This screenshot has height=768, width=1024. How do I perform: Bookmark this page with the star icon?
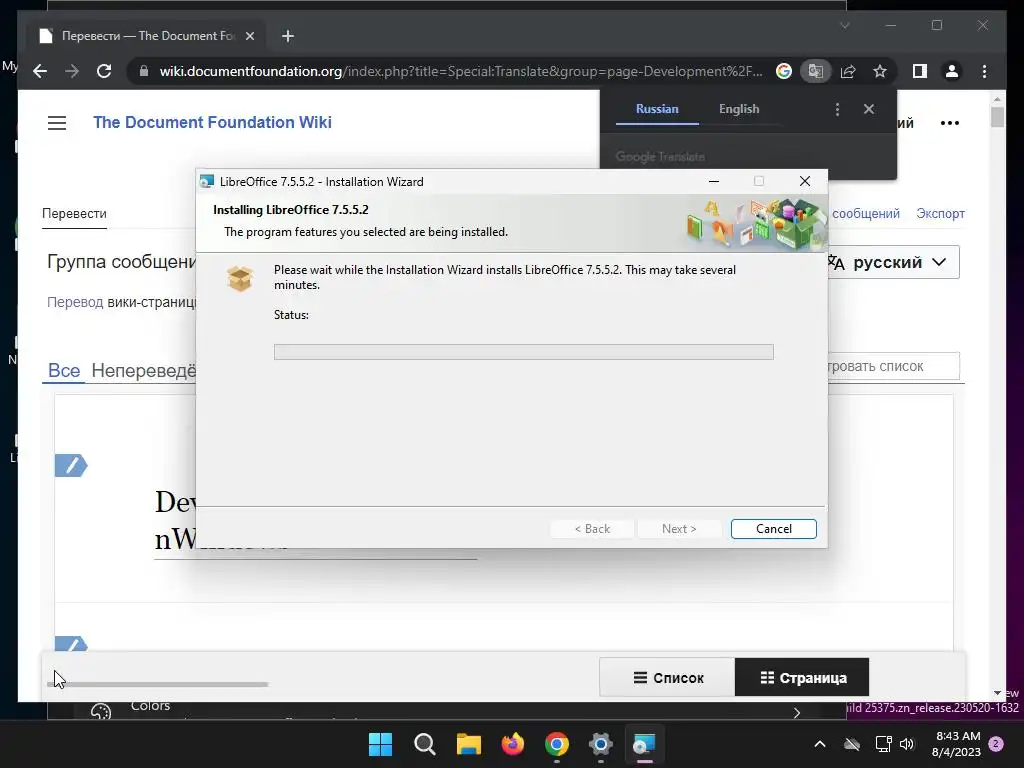(880, 71)
